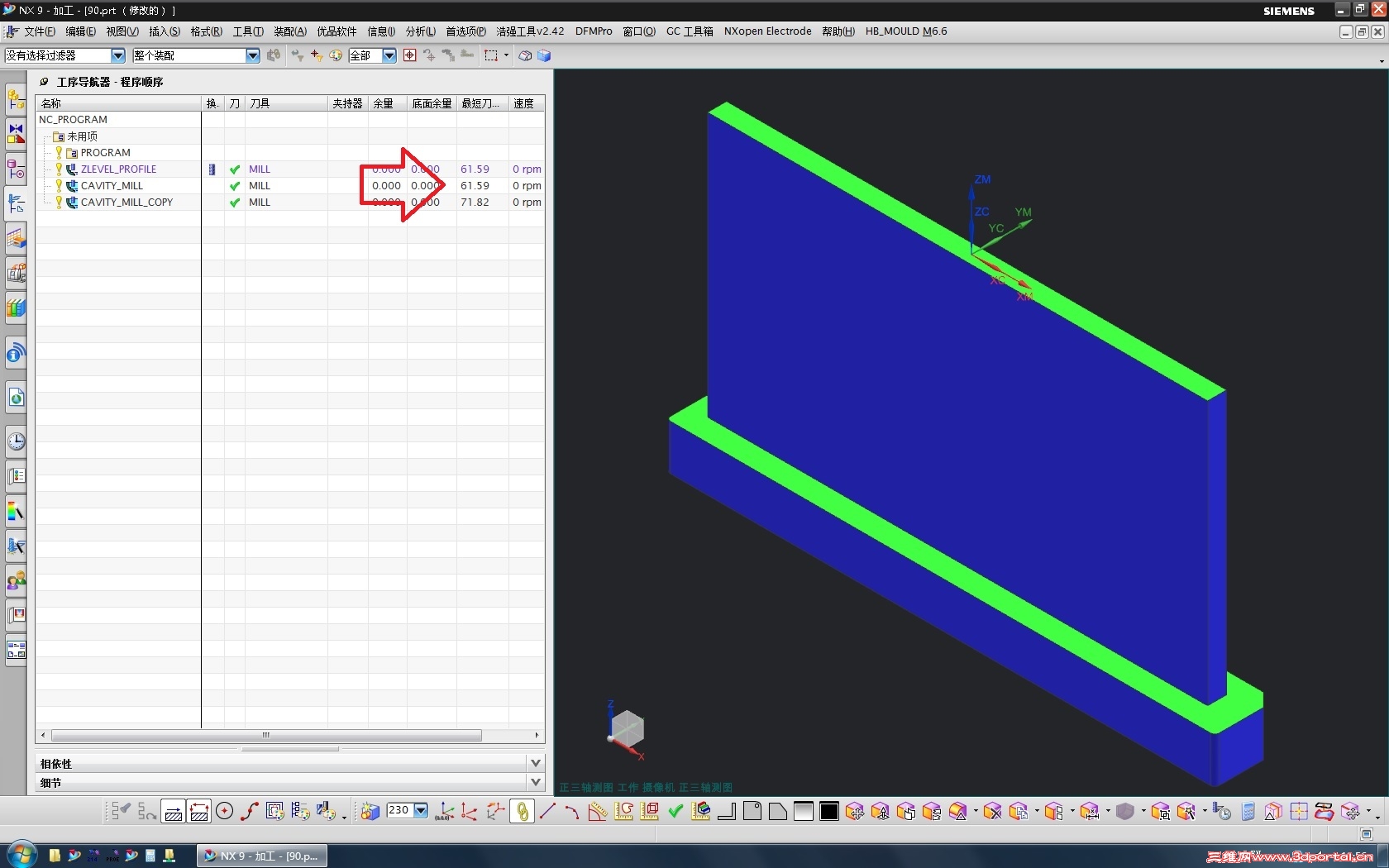Screen dimensions: 1389x868
Task: Open the 全部 dropdown arrow
Action: click(x=389, y=55)
